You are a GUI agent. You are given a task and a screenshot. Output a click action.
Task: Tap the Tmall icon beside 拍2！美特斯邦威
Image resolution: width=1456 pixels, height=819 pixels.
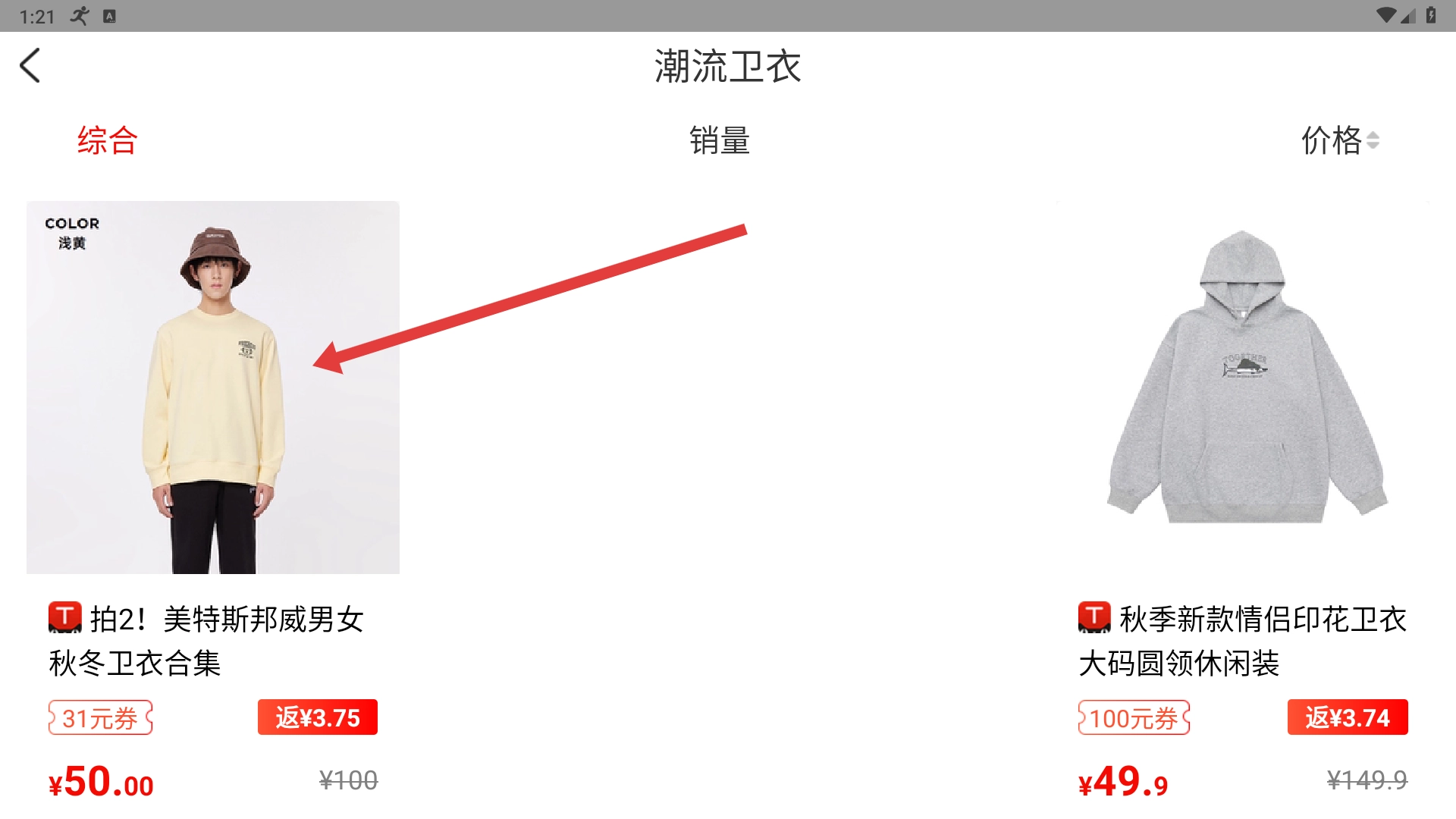click(65, 617)
